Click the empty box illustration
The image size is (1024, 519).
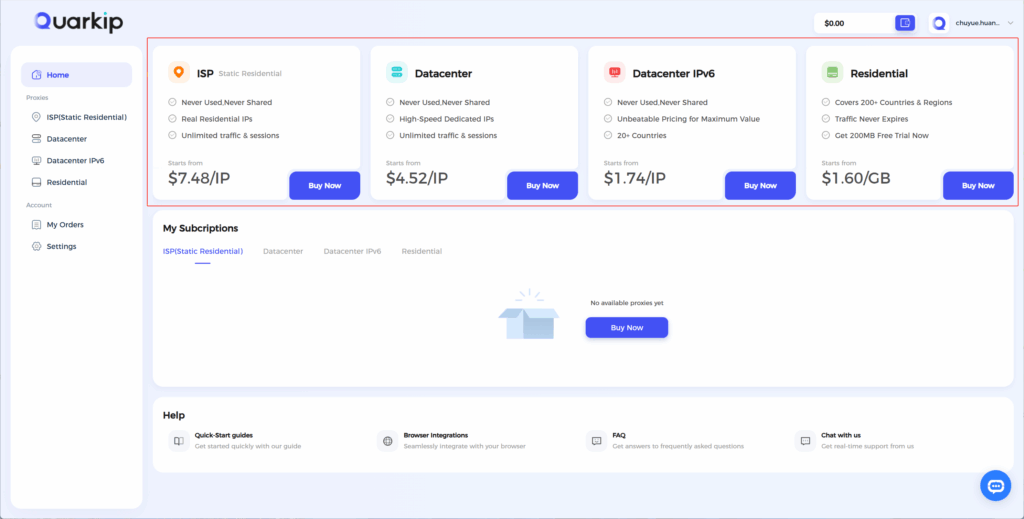(x=529, y=315)
